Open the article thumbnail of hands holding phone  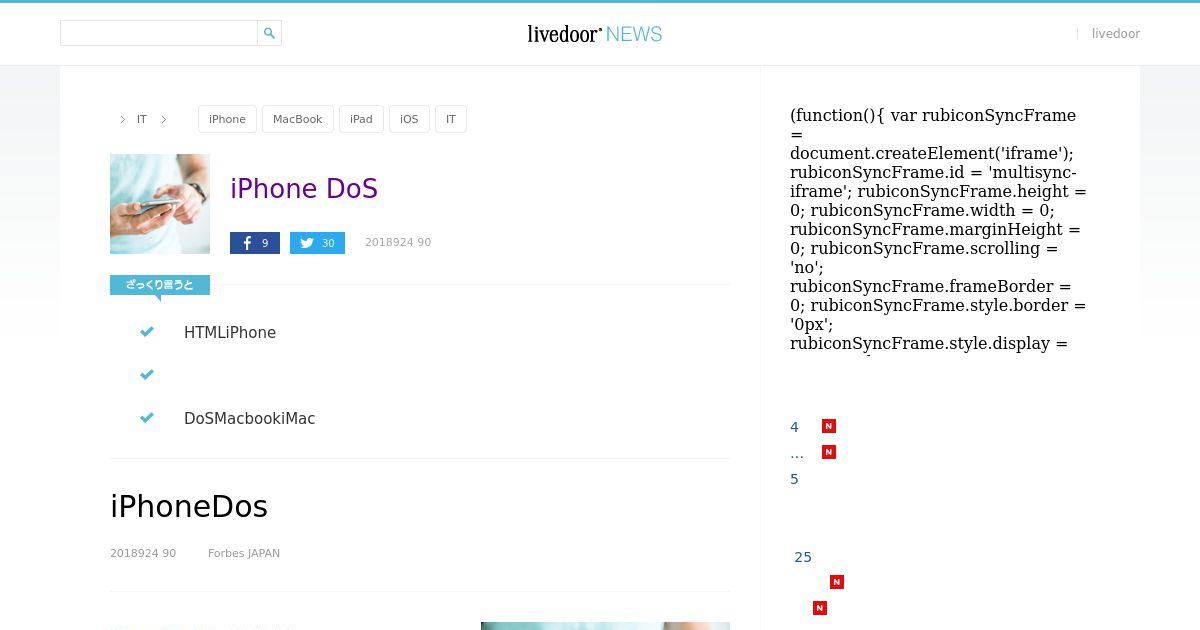160,204
